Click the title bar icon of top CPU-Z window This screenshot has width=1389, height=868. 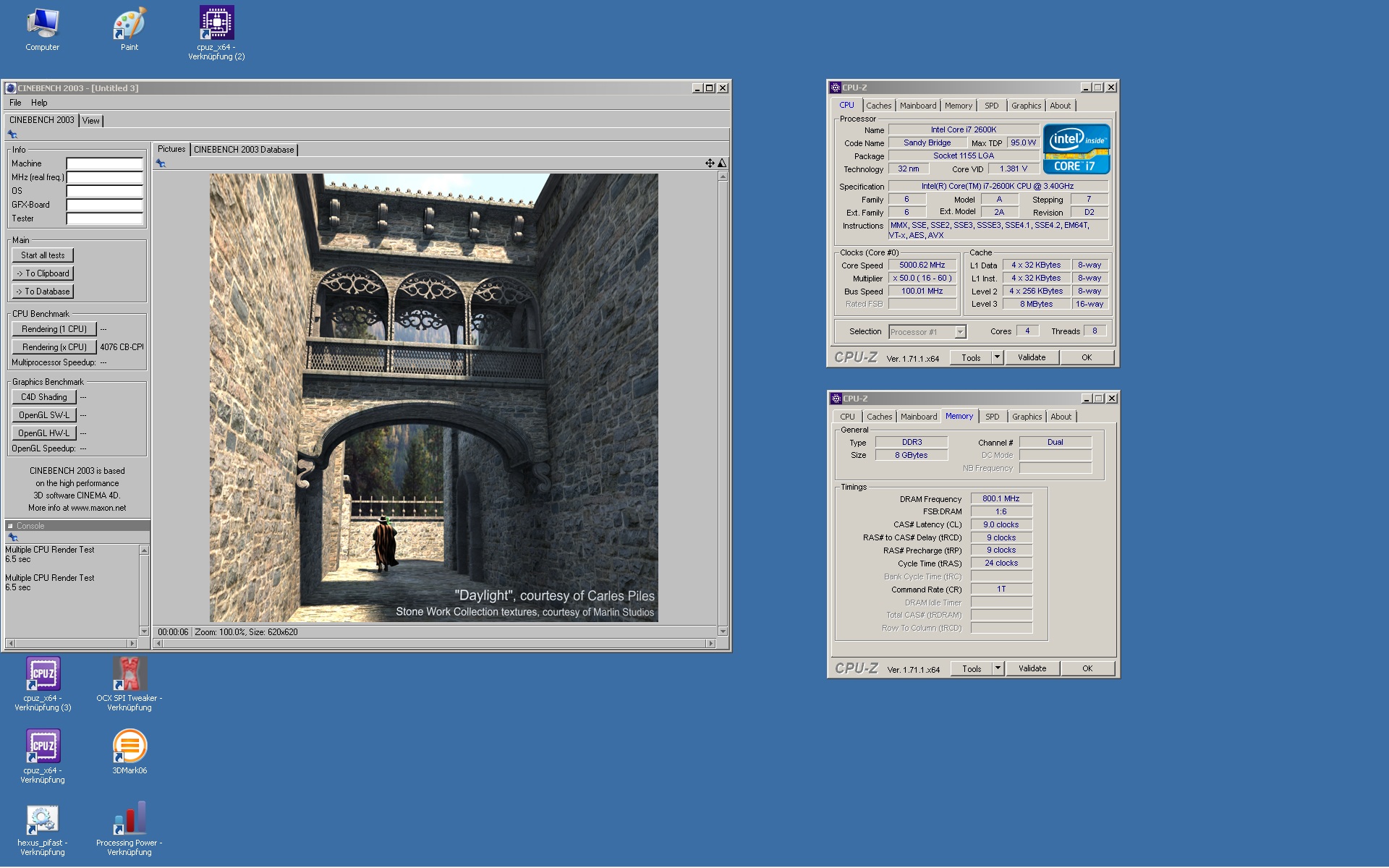click(836, 88)
